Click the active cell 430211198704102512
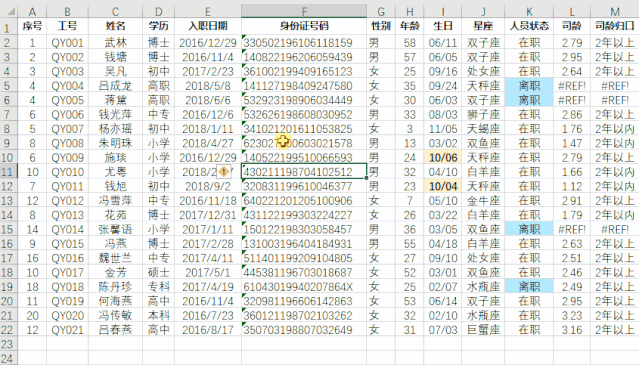Image resolution: width=639 pixels, height=365 pixels. pyautogui.click(x=304, y=172)
